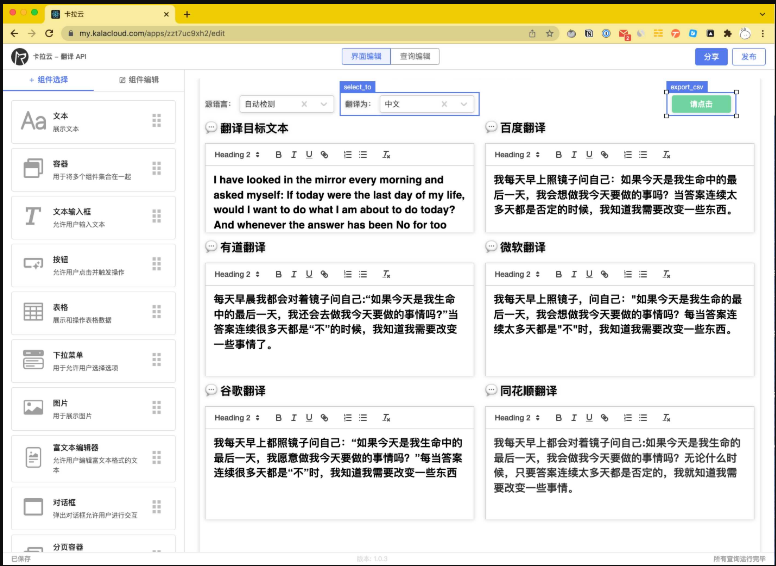Select the 下拉菜单 component
The image size is (776, 566).
[94, 361]
